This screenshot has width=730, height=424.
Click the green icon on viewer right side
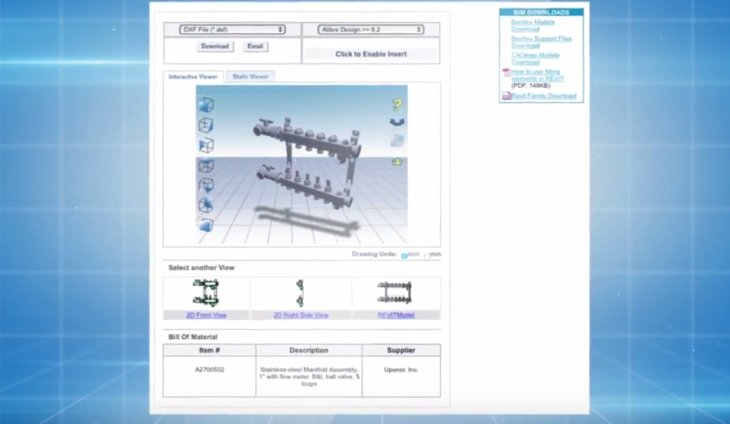tap(397, 162)
